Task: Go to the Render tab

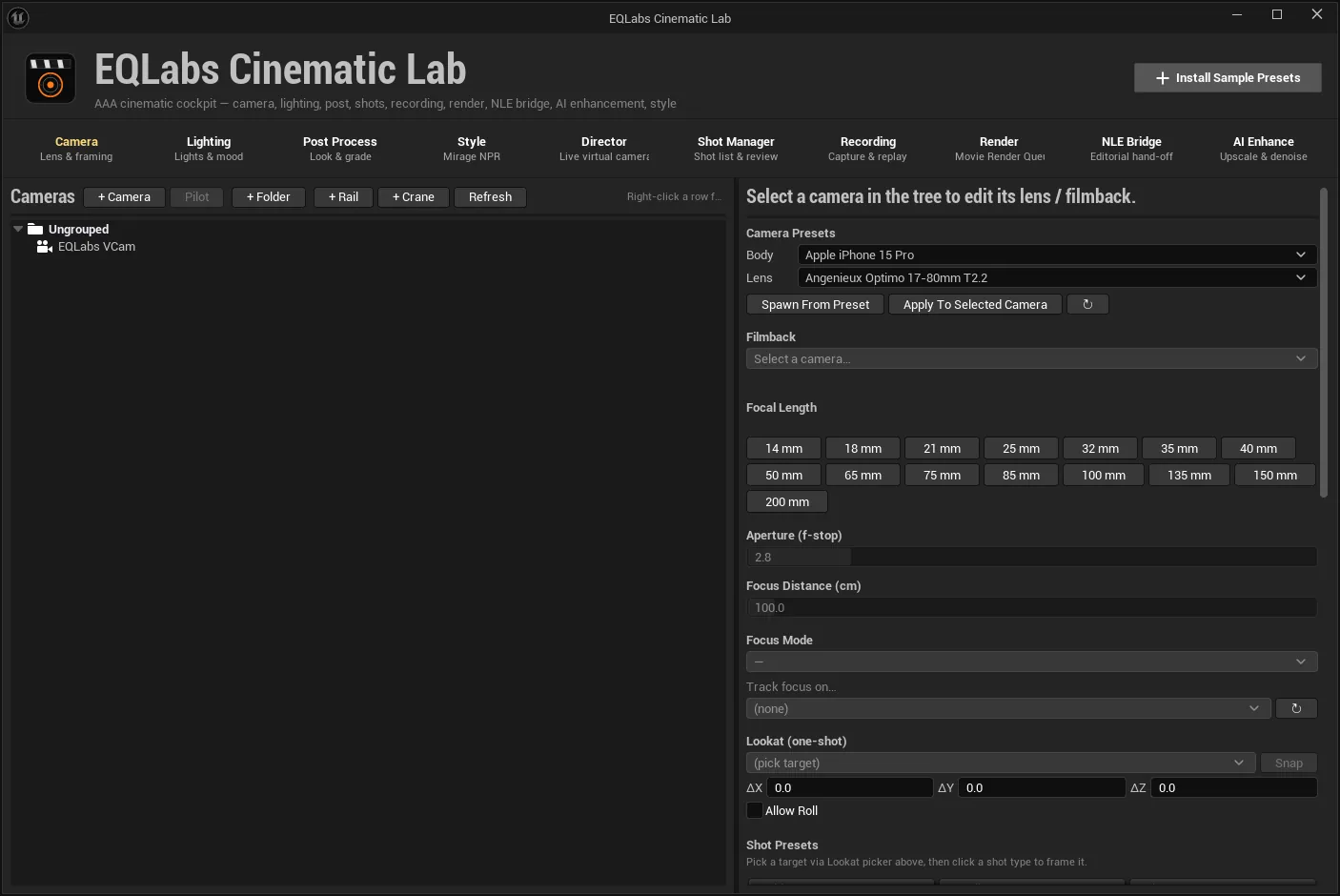Action: [999, 149]
